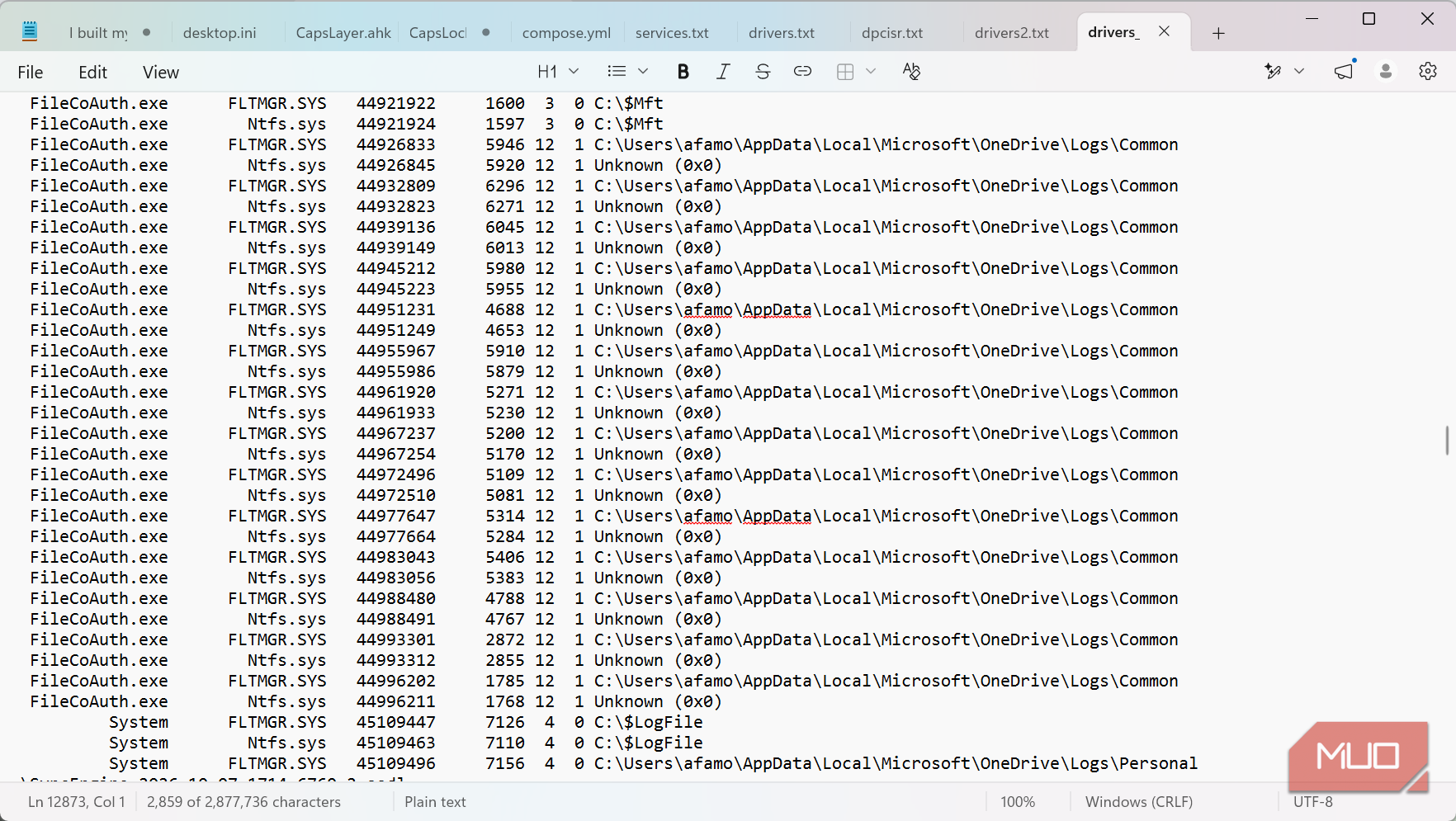The height and width of the screenshot is (821, 1456).
Task: Click the Plain text format indicator
Action: 435,802
